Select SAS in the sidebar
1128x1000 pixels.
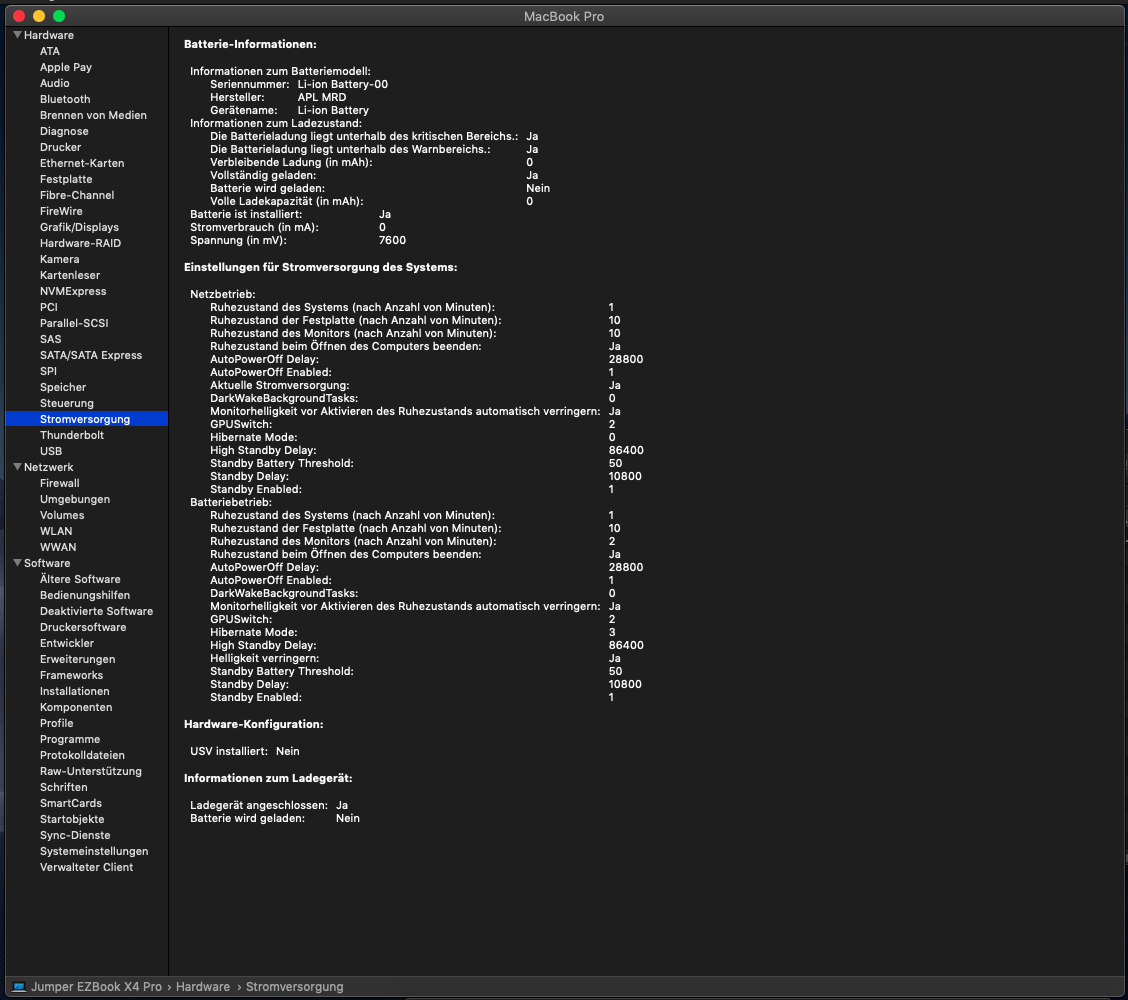pos(50,339)
